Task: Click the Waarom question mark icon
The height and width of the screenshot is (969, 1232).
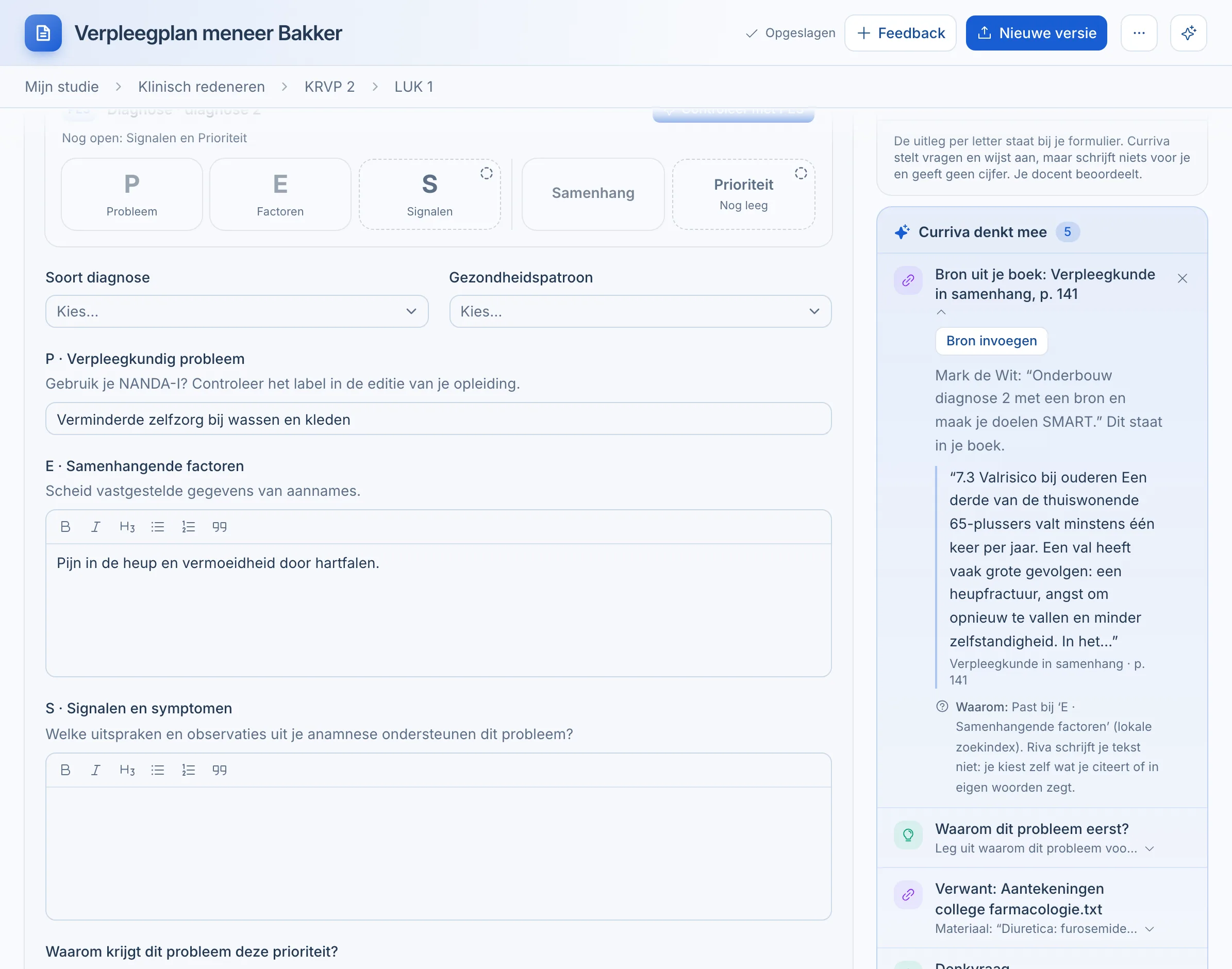Action: point(942,706)
